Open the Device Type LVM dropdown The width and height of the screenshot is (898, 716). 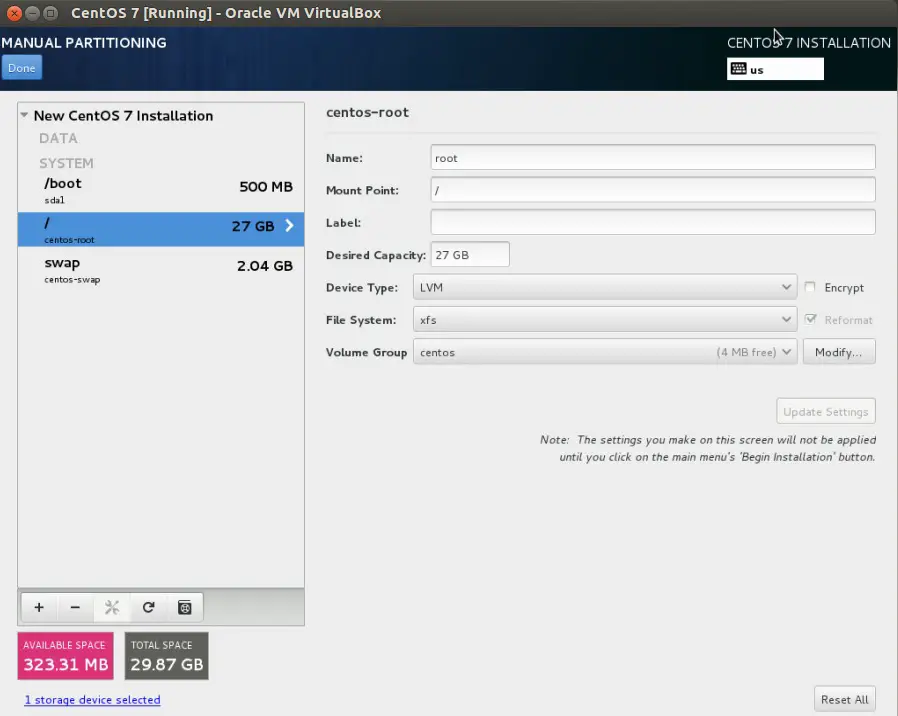(x=605, y=287)
